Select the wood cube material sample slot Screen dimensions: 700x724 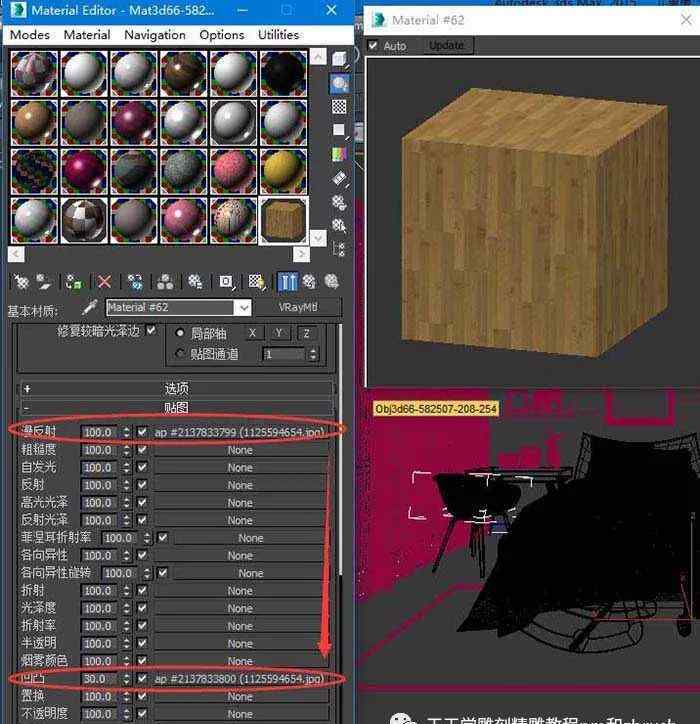[284, 220]
